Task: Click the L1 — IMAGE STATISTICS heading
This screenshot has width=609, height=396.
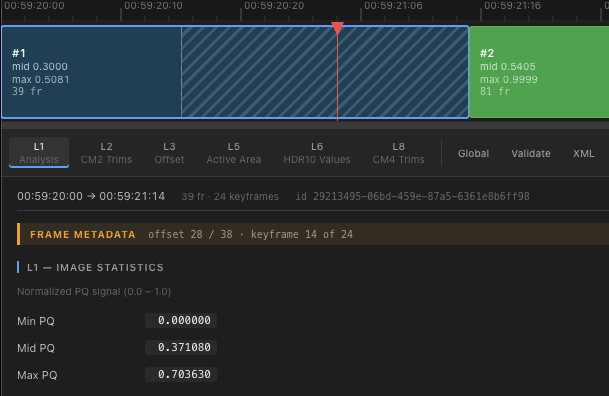Action: [95, 267]
